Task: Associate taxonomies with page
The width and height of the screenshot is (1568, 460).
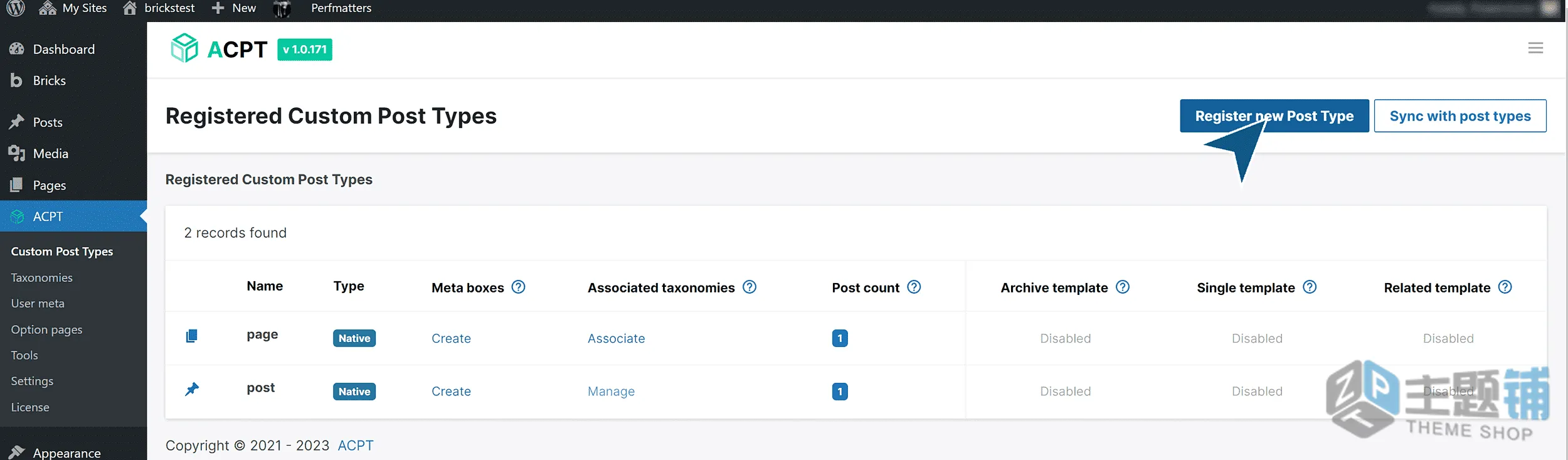Action: pos(616,338)
